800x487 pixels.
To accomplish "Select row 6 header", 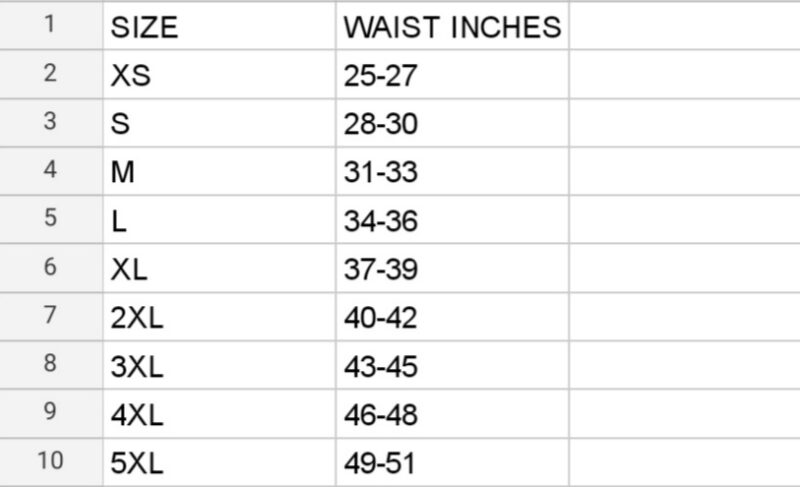I will coord(50,269).
